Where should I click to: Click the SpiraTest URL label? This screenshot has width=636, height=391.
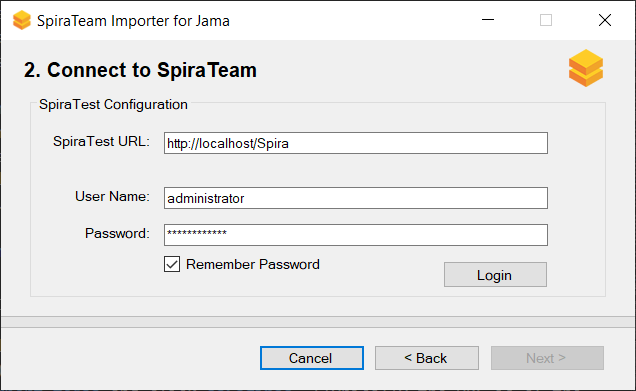point(101,142)
